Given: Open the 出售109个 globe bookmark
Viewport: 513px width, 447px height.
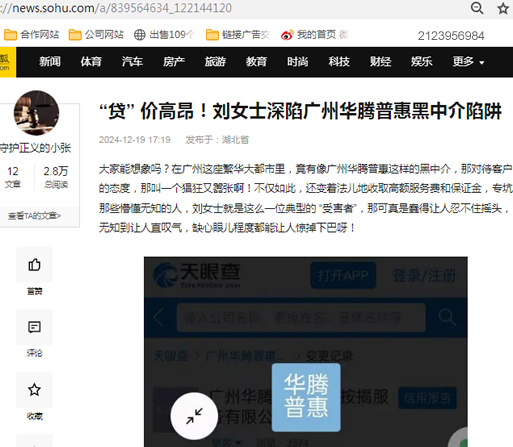Looking at the screenshot, I should [164, 34].
